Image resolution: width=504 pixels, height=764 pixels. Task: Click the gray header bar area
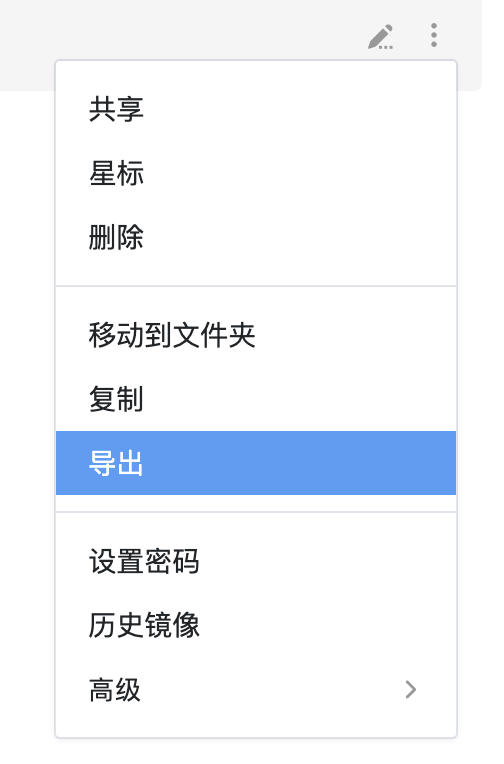click(195, 29)
